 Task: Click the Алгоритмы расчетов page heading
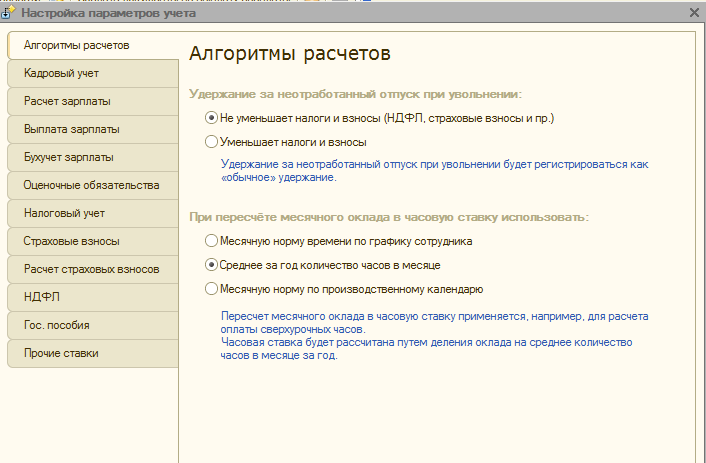[289, 53]
